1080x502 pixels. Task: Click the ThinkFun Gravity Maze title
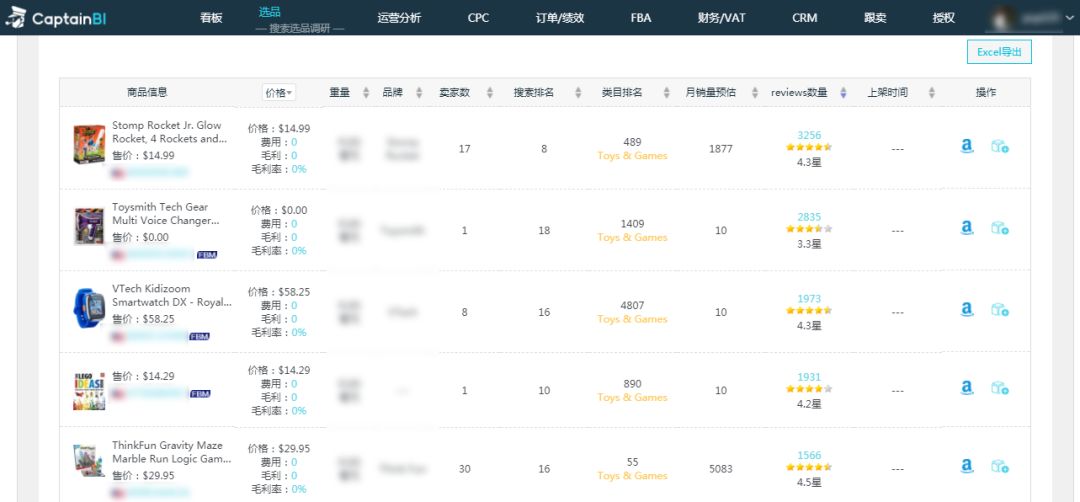[172, 452]
